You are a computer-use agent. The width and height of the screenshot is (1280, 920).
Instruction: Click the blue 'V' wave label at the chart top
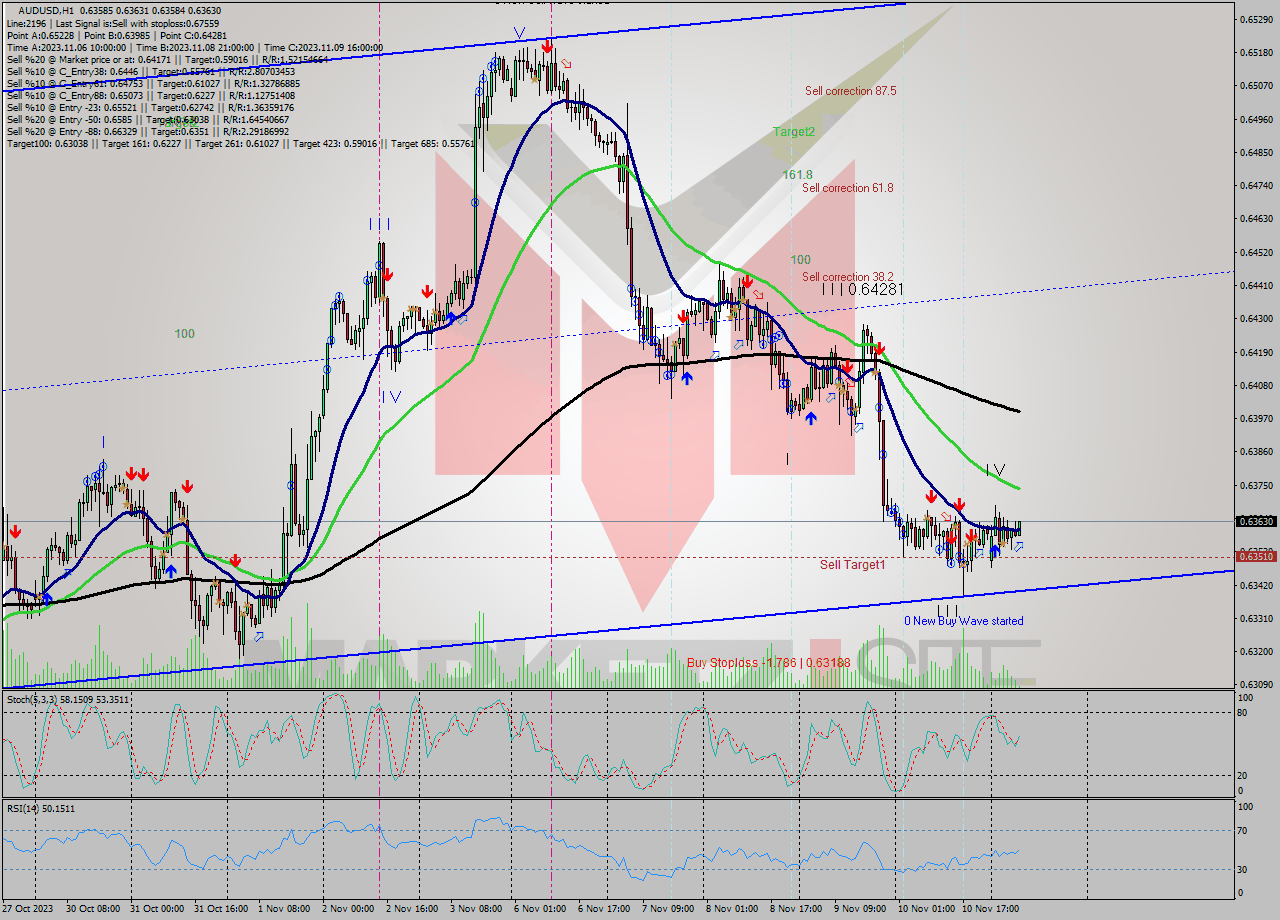(x=519, y=33)
